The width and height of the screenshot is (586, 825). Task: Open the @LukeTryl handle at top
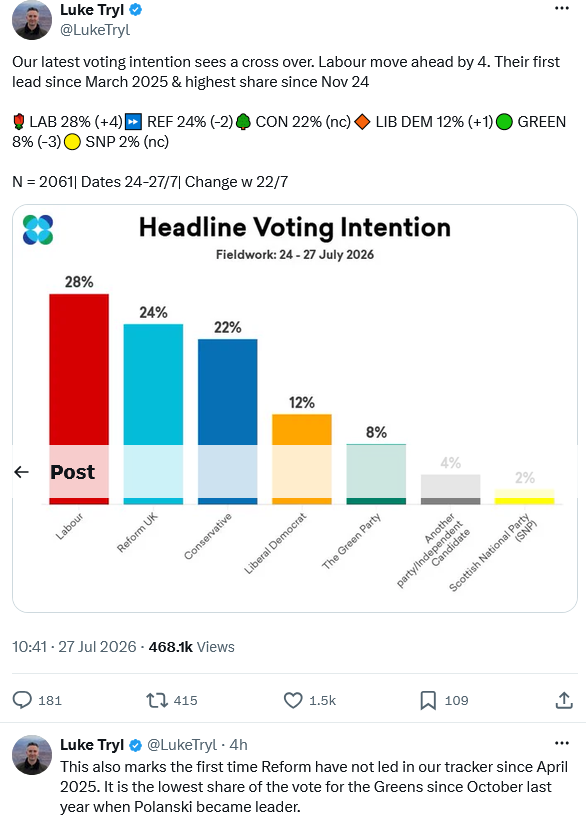(95, 30)
